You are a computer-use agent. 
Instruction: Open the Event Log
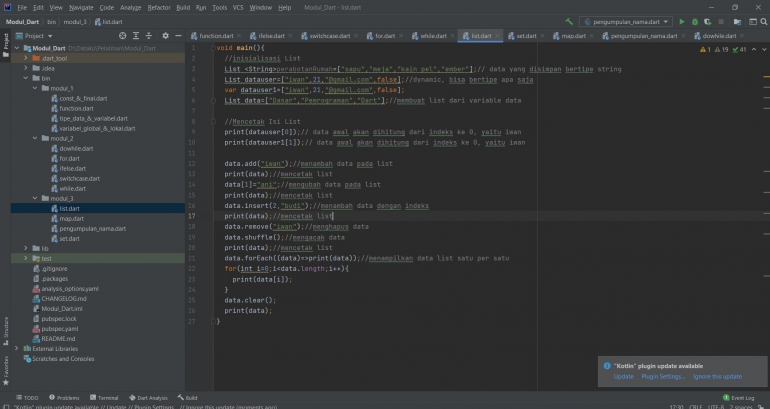739,398
